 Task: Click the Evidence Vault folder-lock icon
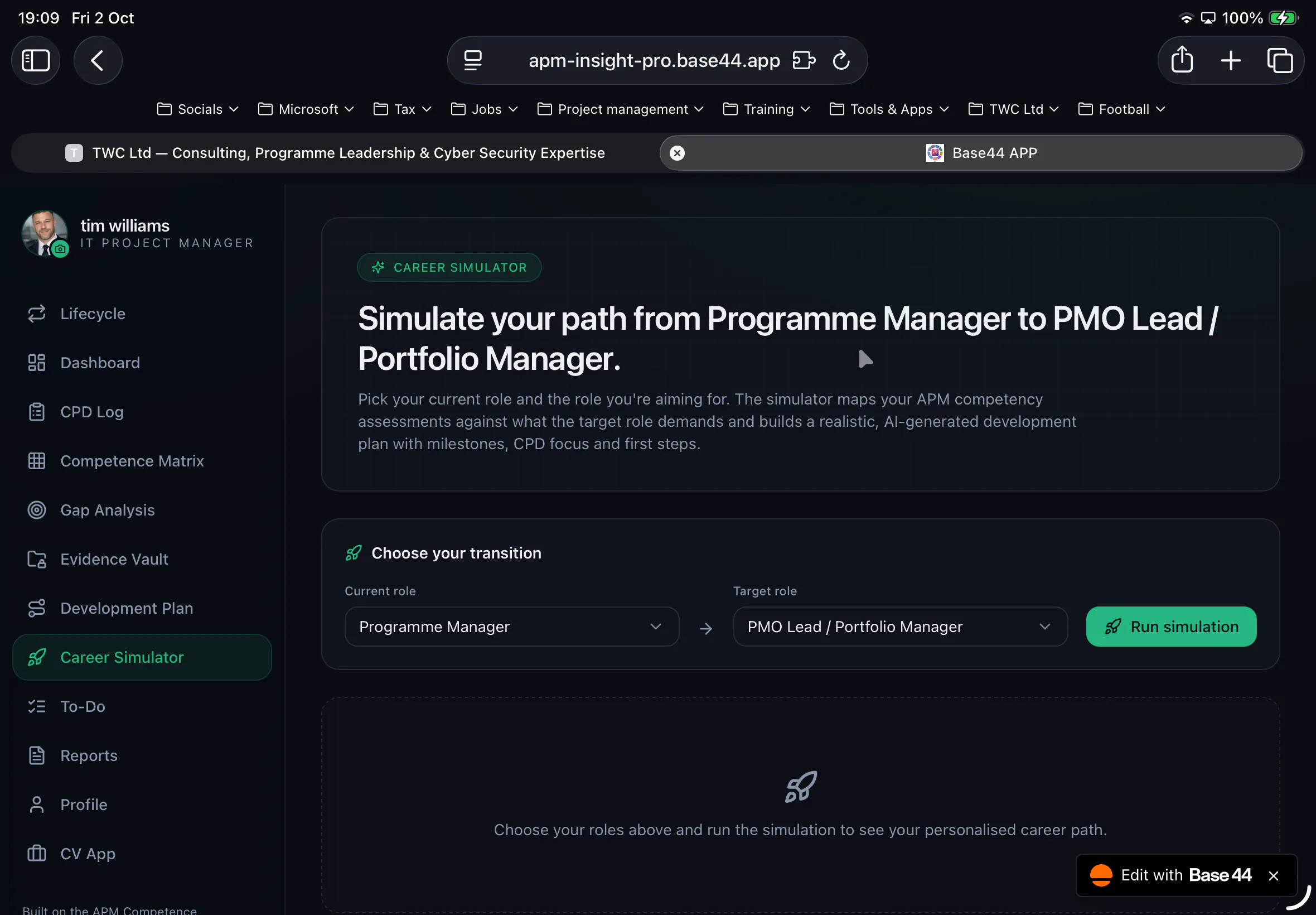(x=37, y=559)
